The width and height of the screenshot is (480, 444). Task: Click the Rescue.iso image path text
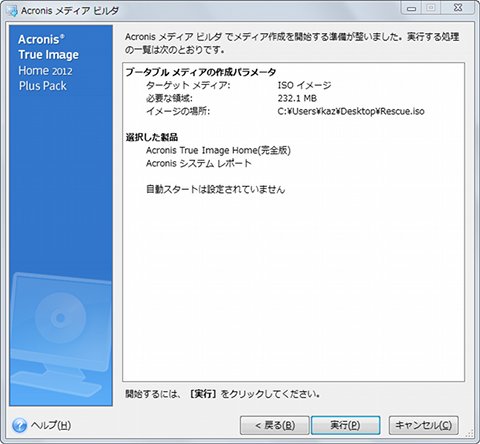tap(351, 111)
